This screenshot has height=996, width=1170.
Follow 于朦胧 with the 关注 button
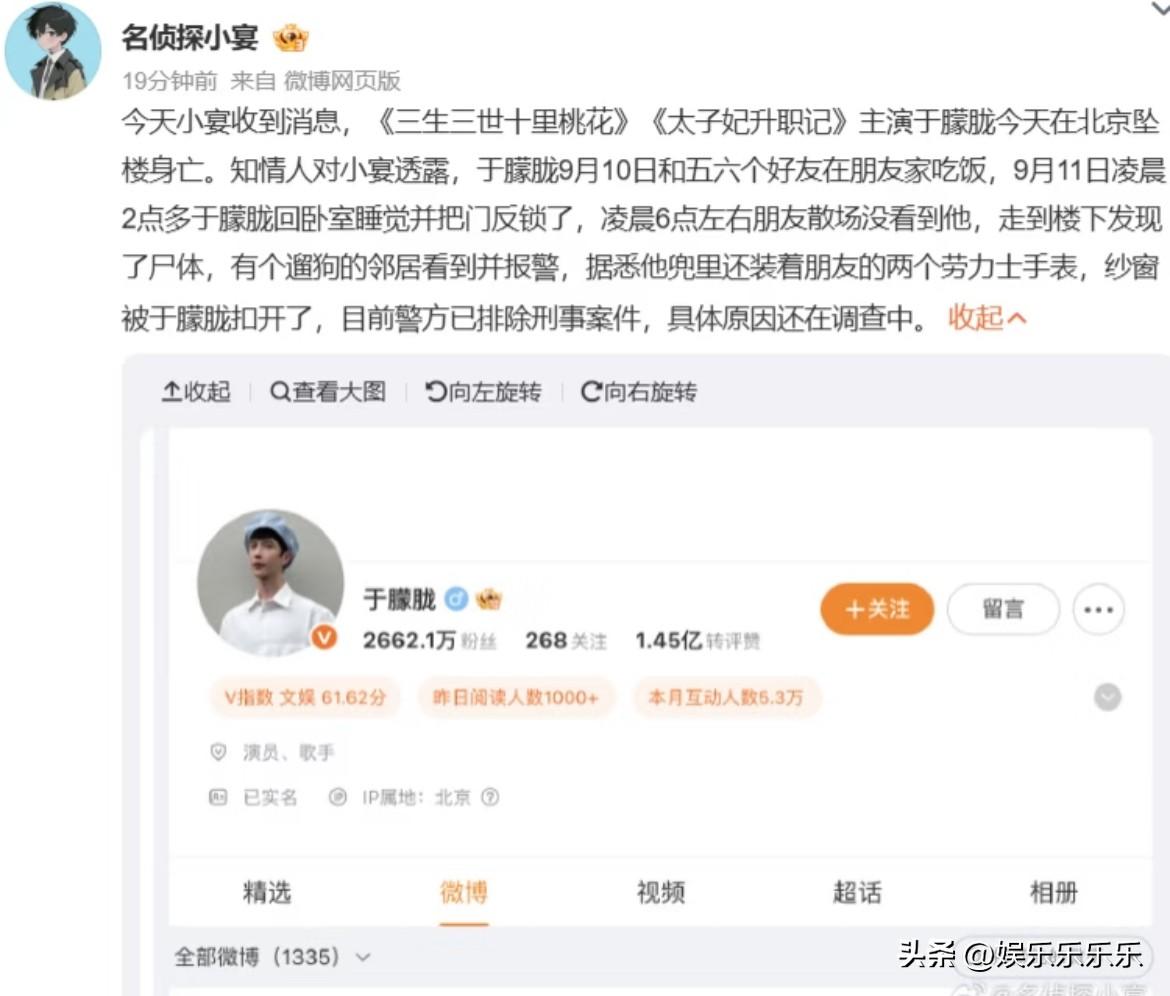pyautogui.click(x=877, y=610)
